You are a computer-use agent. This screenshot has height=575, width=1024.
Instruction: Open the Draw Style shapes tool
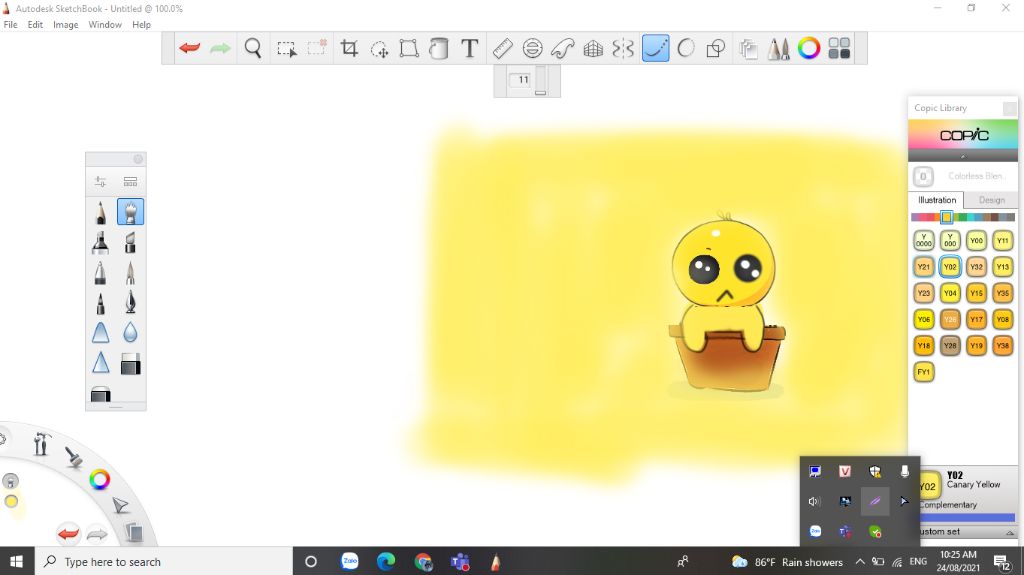tap(716, 48)
